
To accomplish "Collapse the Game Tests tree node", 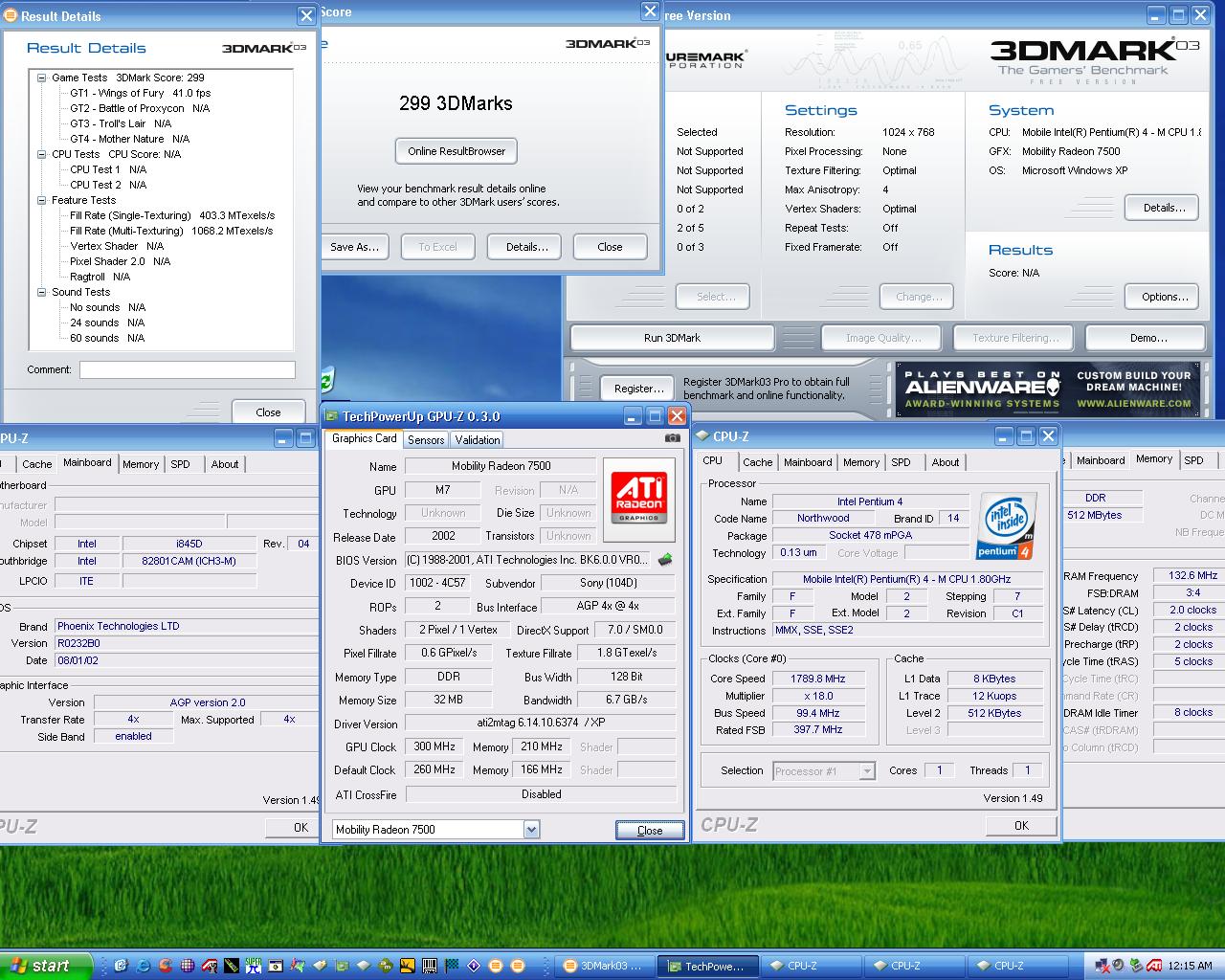I will pos(42,78).
